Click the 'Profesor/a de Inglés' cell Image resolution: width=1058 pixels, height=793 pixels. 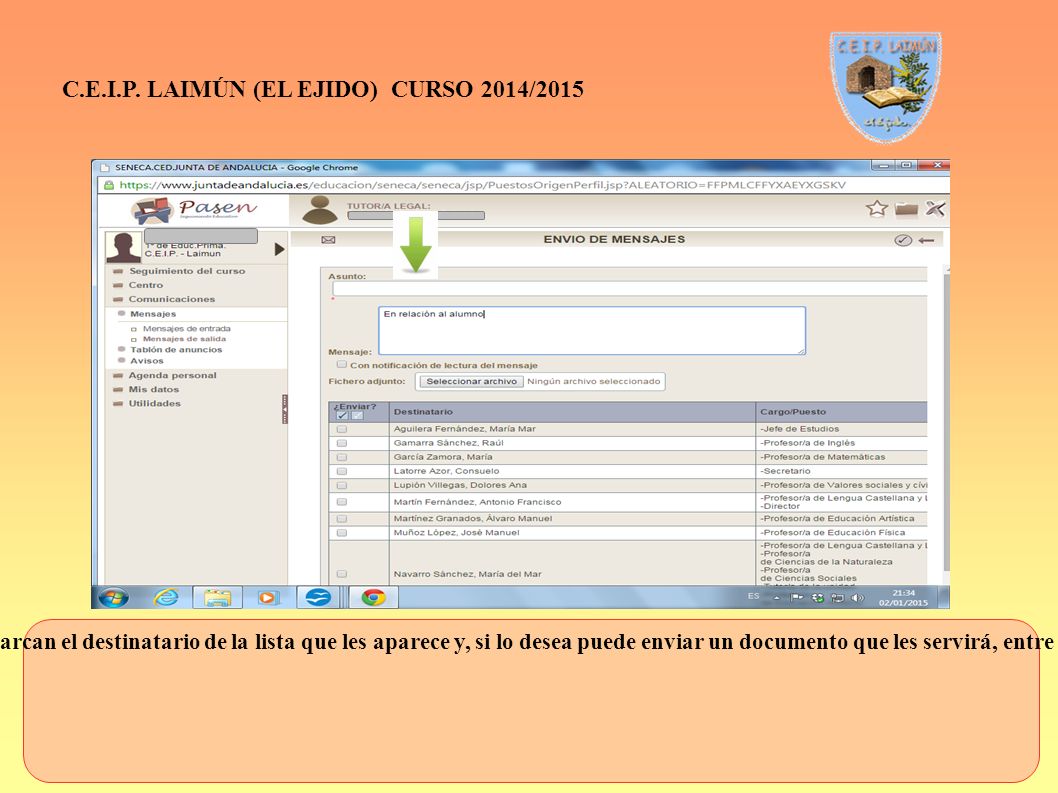pos(842,443)
